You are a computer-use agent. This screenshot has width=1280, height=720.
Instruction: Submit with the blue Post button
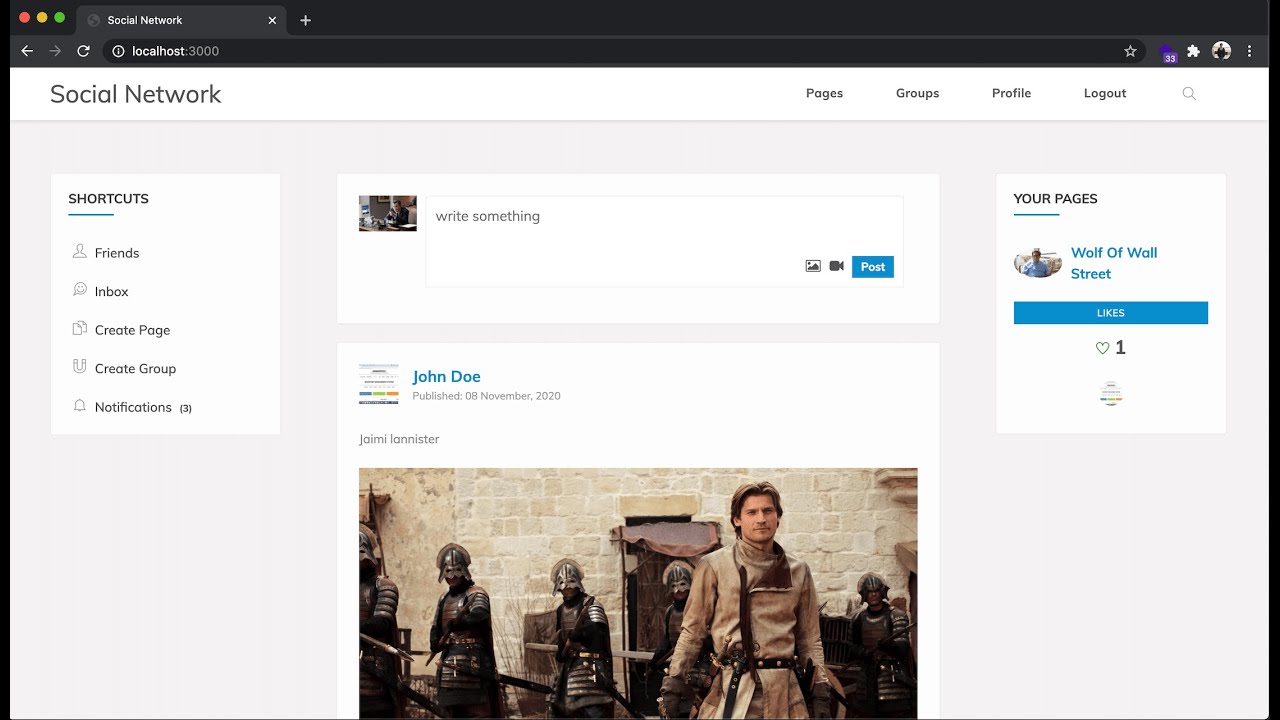(x=873, y=267)
